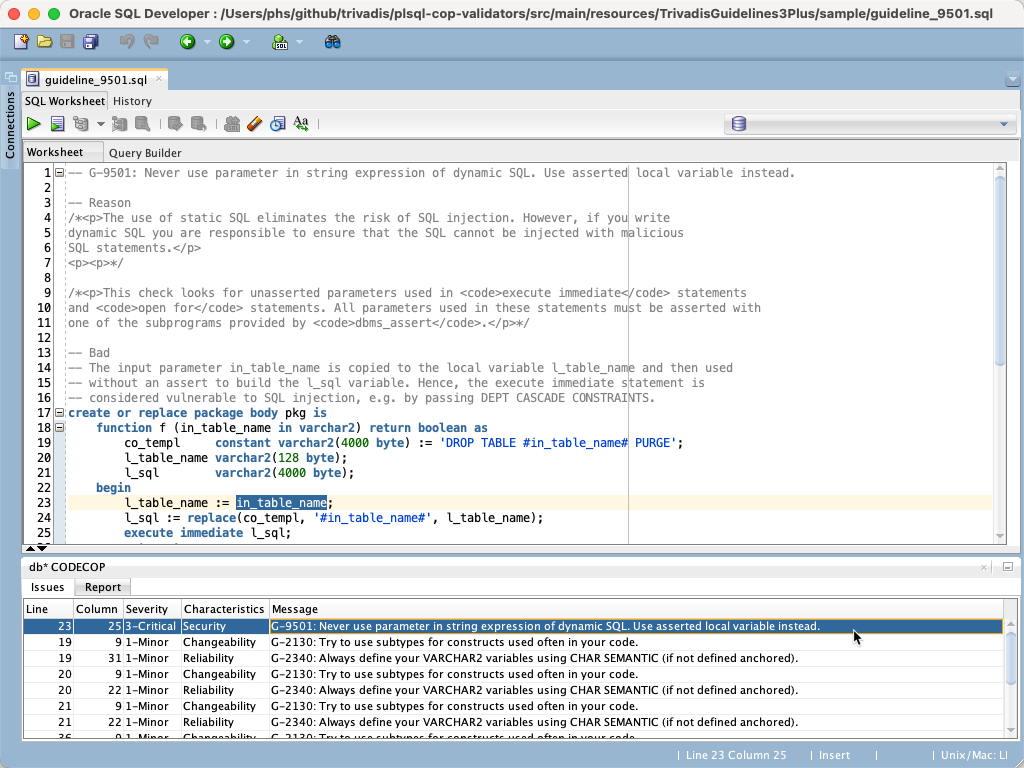Switch to the History tab
The width and height of the screenshot is (1024, 768).
point(132,101)
